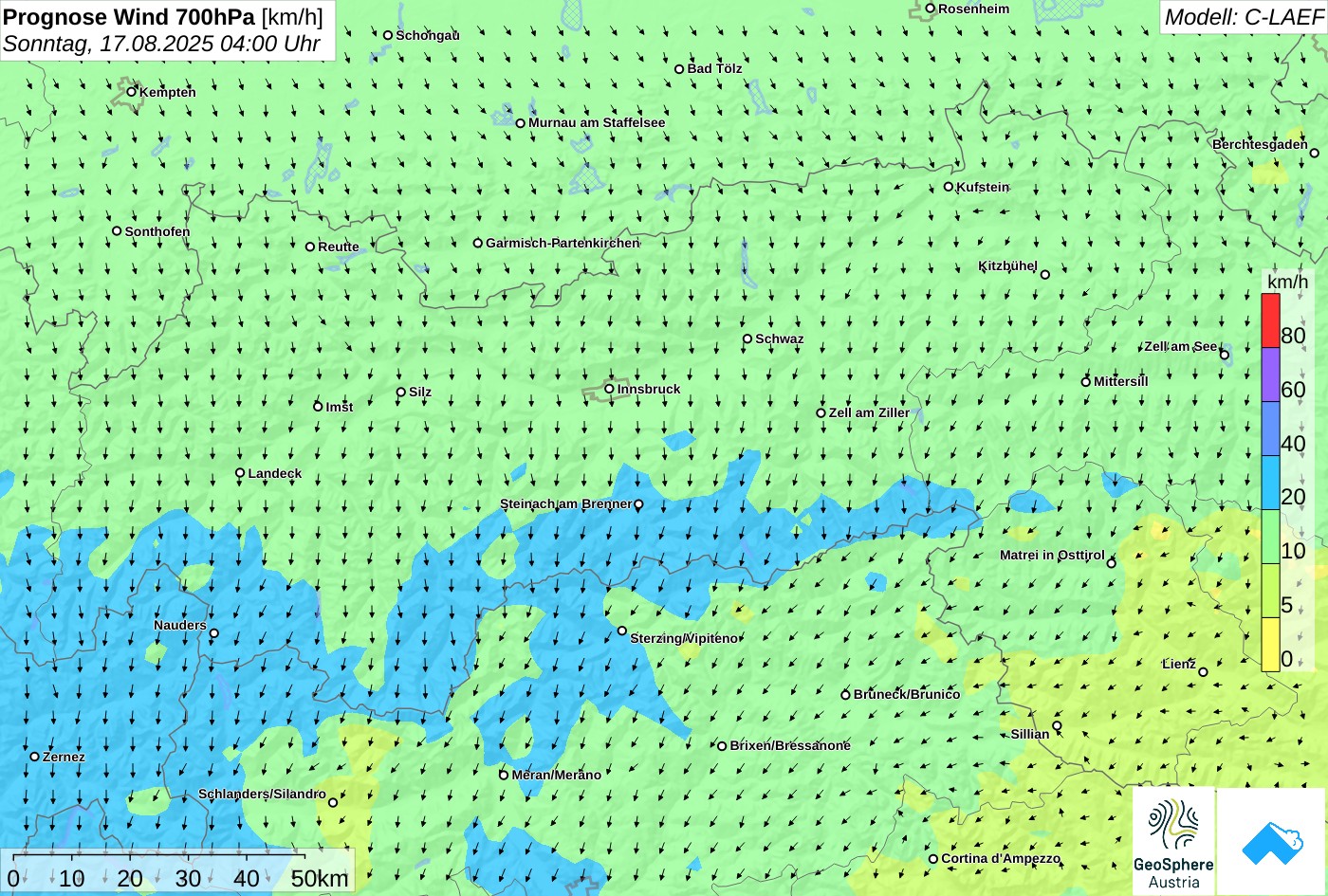Click the 'Modell: C-LAEF' label
Screen dimensions: 1328x896
(1244, 16)
